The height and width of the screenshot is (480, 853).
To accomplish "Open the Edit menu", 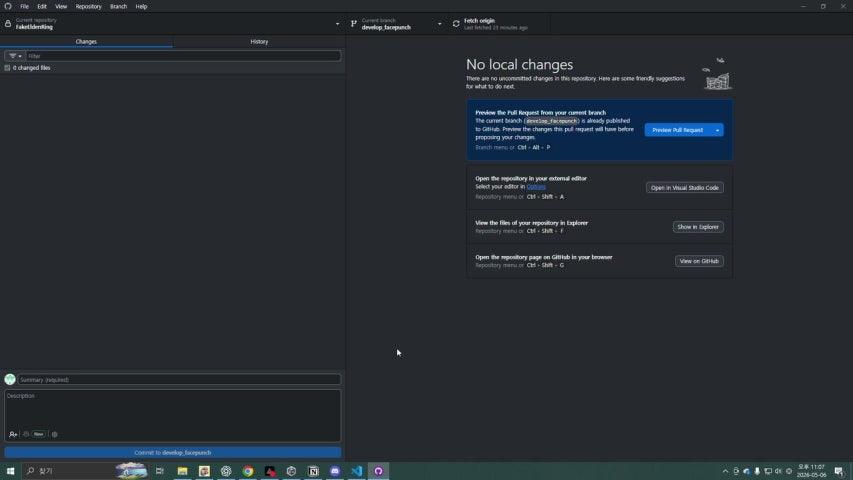I will [x=42, y=7].
